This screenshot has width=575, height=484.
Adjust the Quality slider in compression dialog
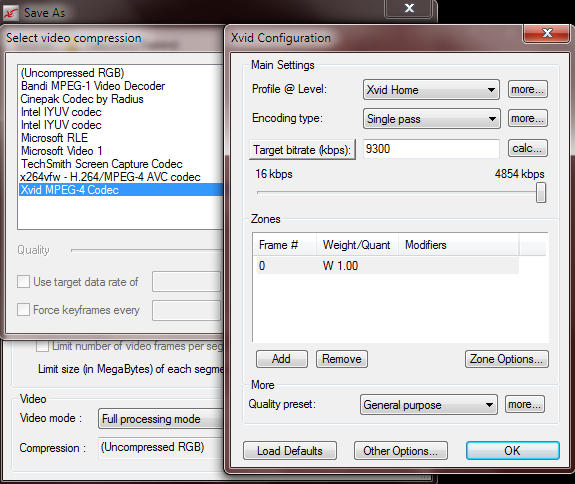point(147,250)
